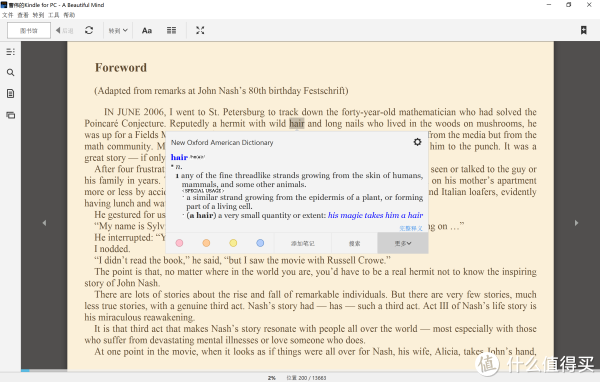
Task: Open the flashcards icon in the sidebar
Action: coord(11,115)
